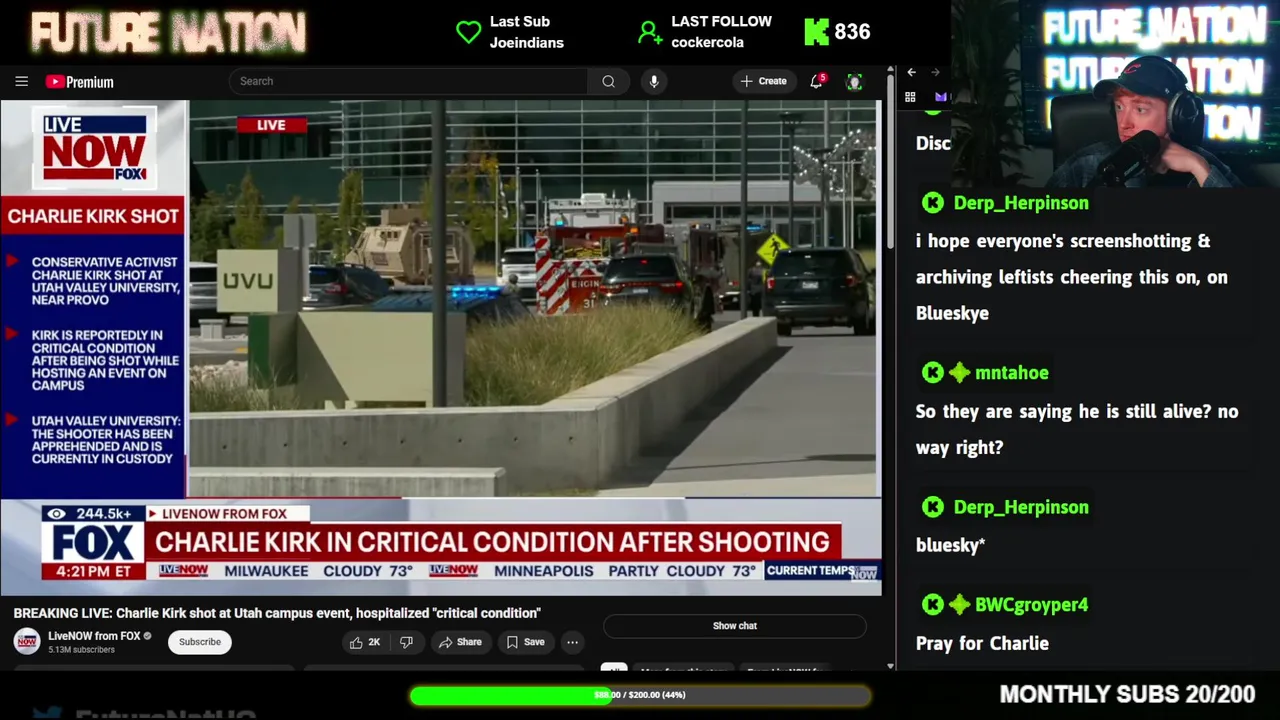Click the mntahoe chat username
Image resolution: width=1280 pixels, height=720 pixels.
pos(1012,373)
